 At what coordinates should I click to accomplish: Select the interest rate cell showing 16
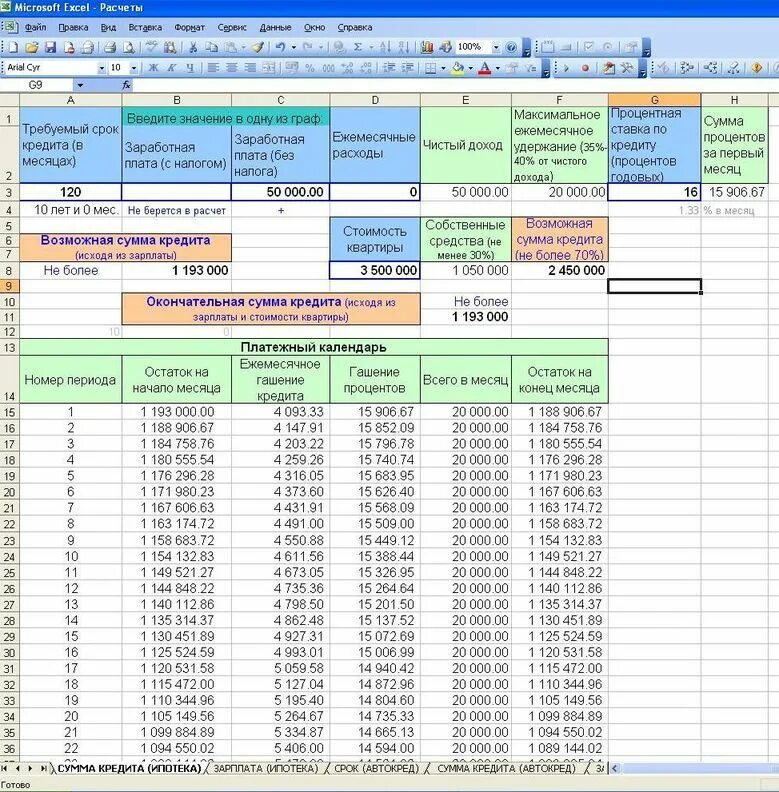[654, 192]
